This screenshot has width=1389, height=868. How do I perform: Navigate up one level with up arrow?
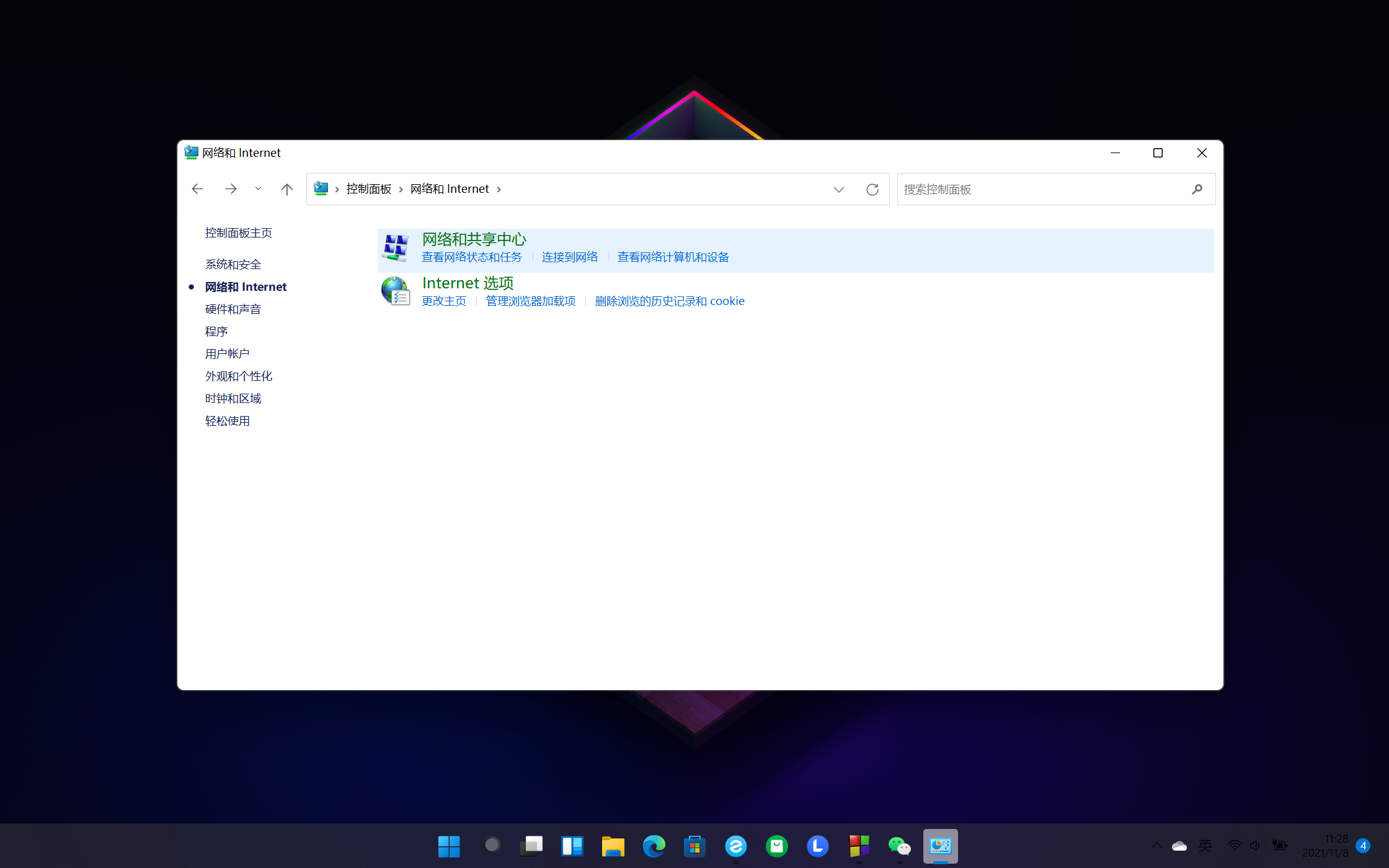pos(286,189)
